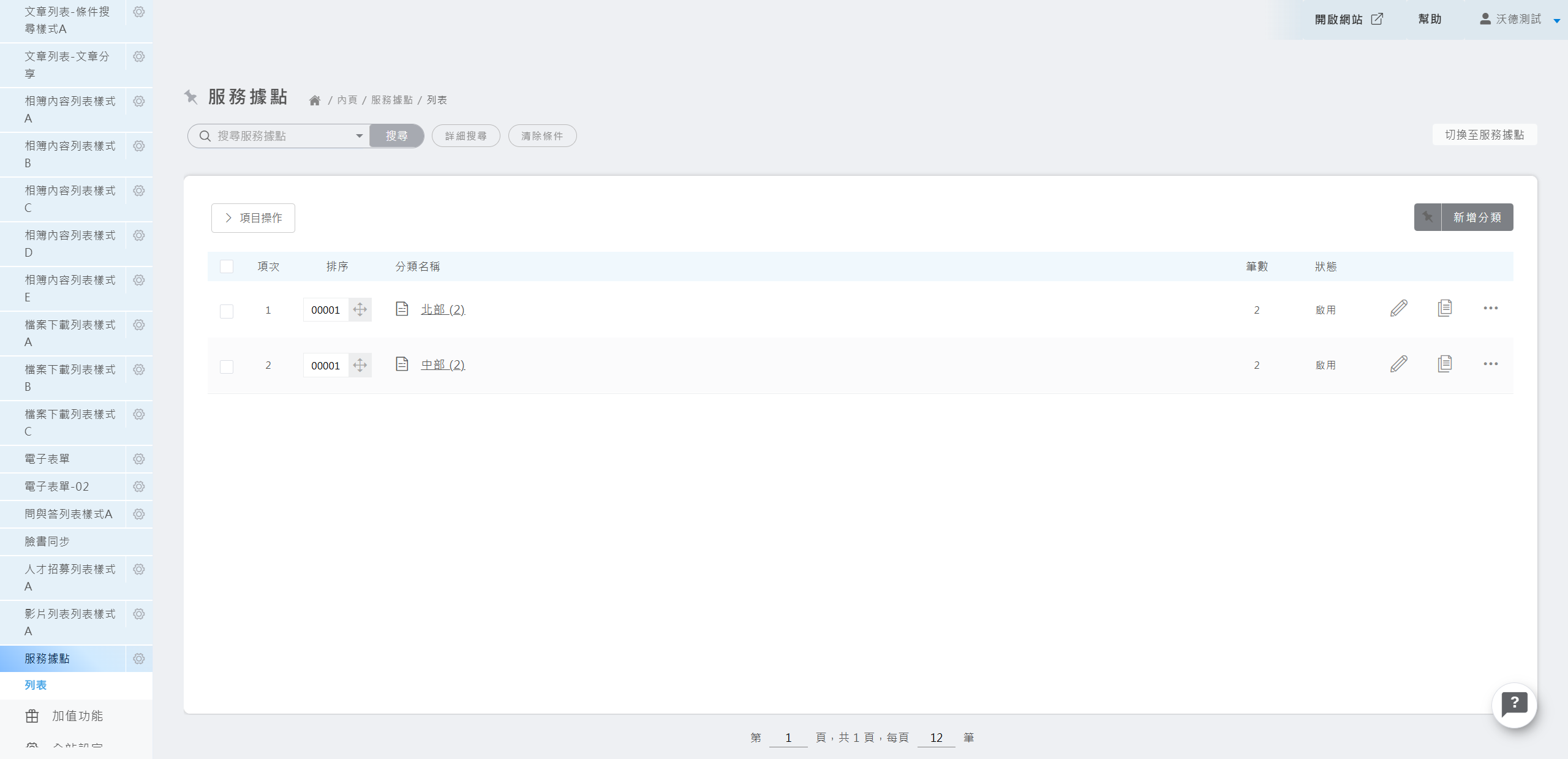
Task: Click 詳細搜尋 button
Action: [x=466, y=136]
